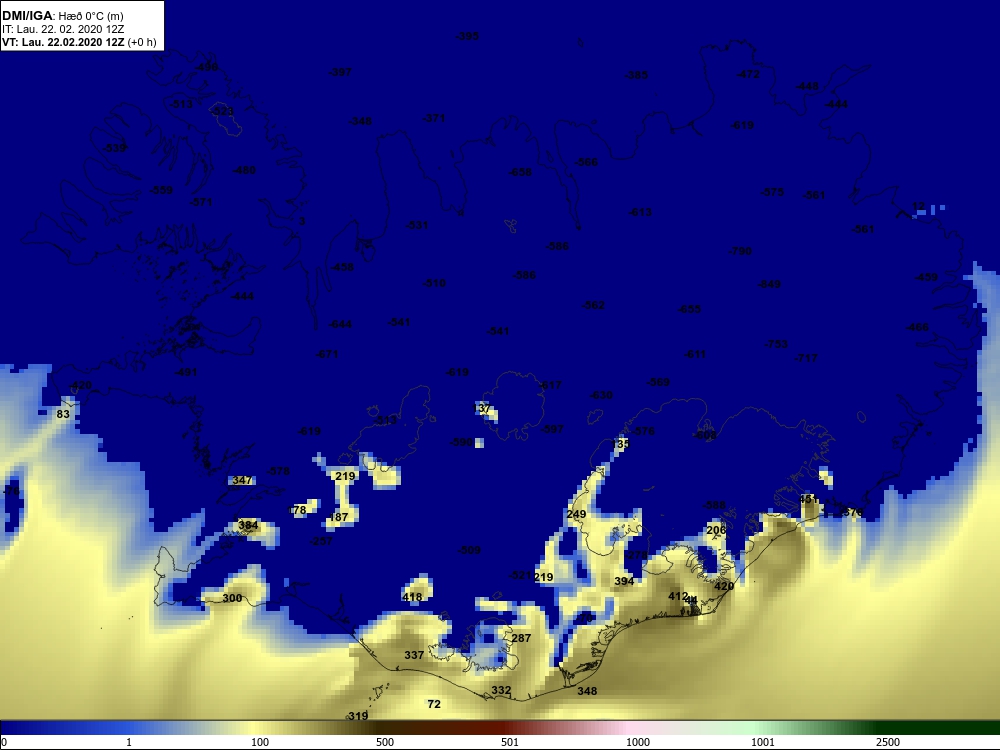Click the '135' map value

pyautogui.click(x=620, y=443)
